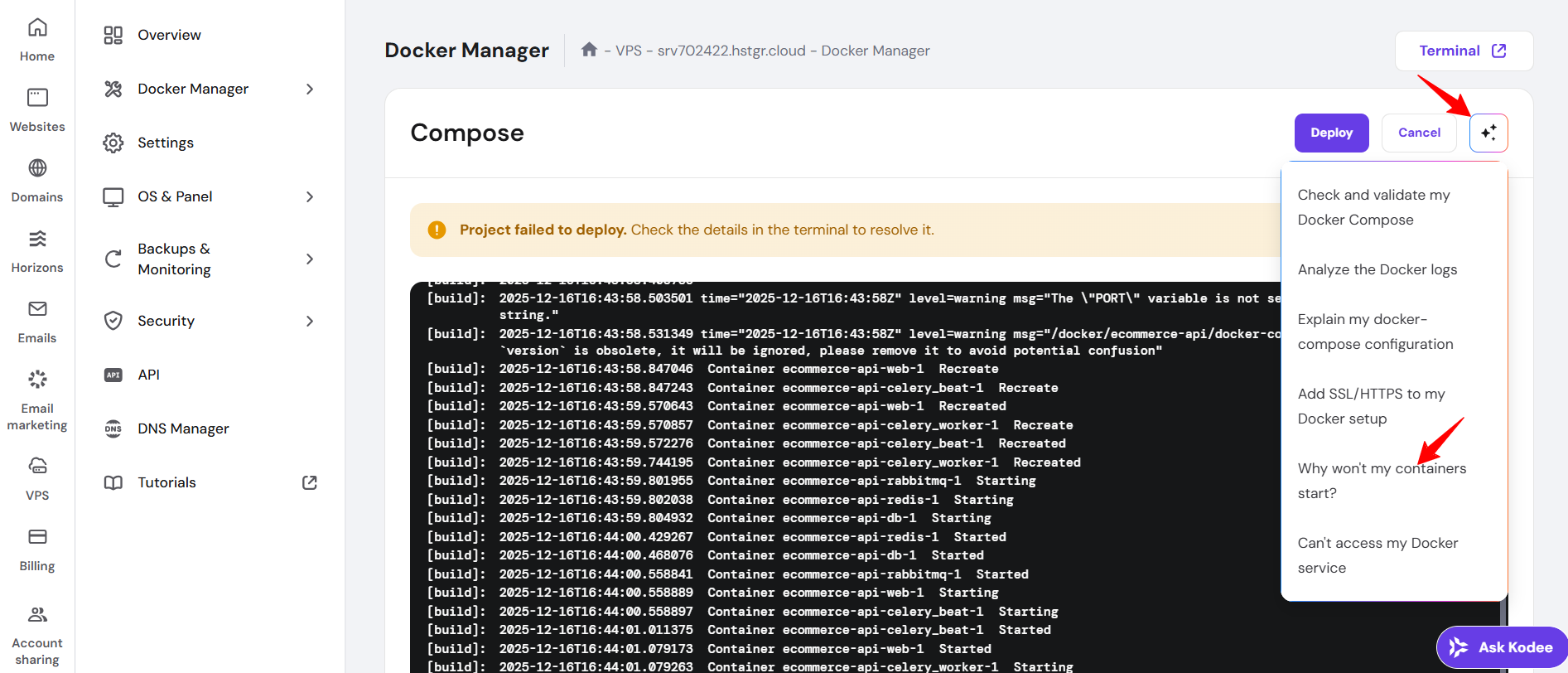Click 'Project failed to deploy.' text
Viewport: 1568px width, 673px height.
543,230
